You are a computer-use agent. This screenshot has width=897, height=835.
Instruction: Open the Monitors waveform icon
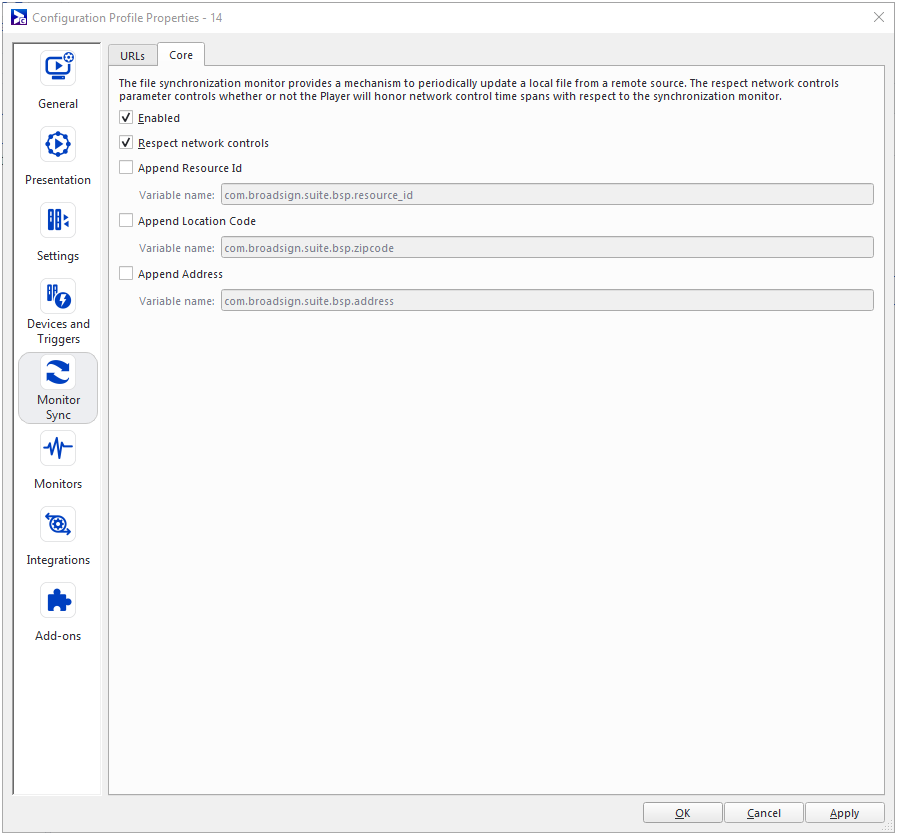(58, 449)
